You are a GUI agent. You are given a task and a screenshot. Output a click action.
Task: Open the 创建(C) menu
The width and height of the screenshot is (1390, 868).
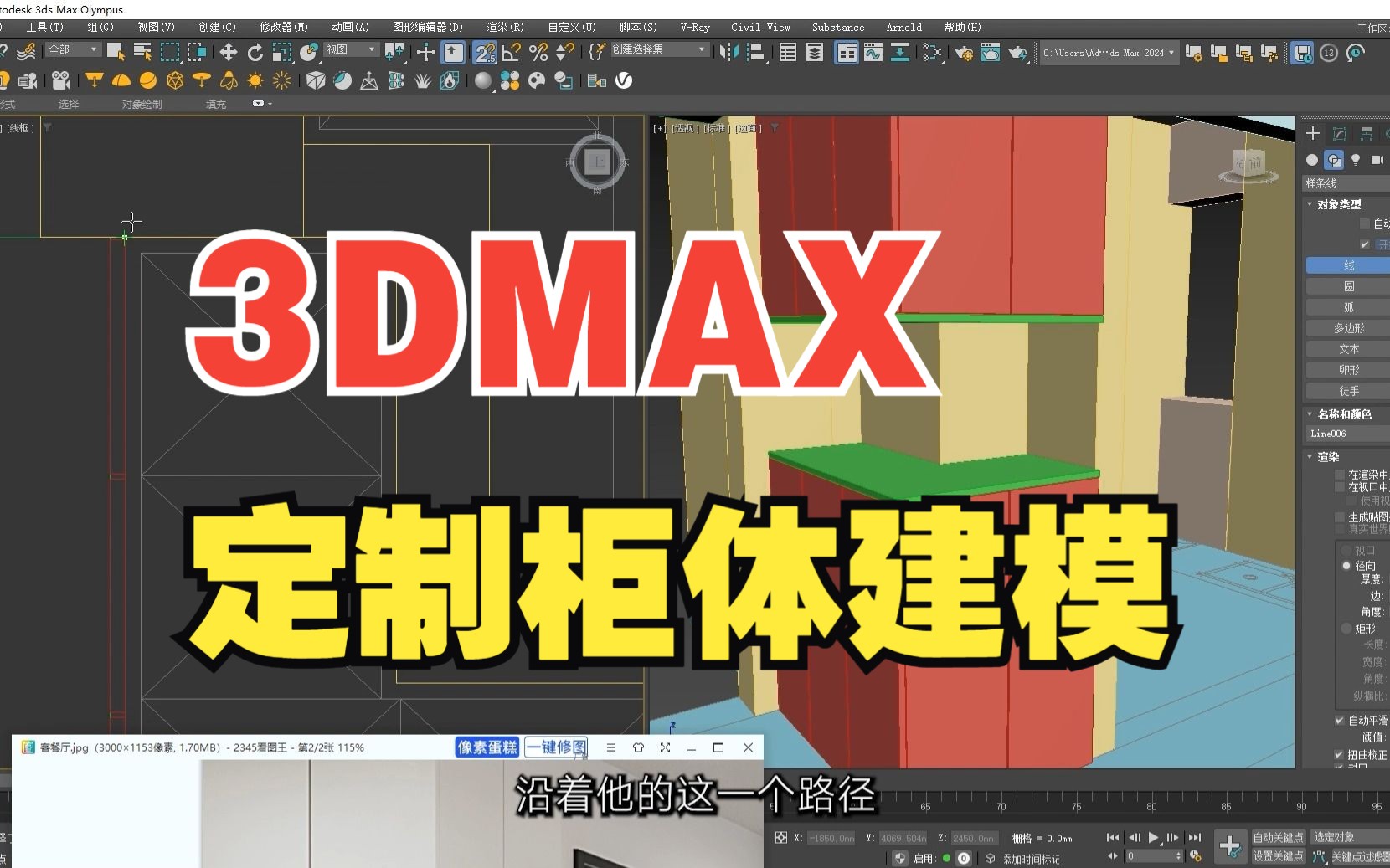click(x=217, y=27)
